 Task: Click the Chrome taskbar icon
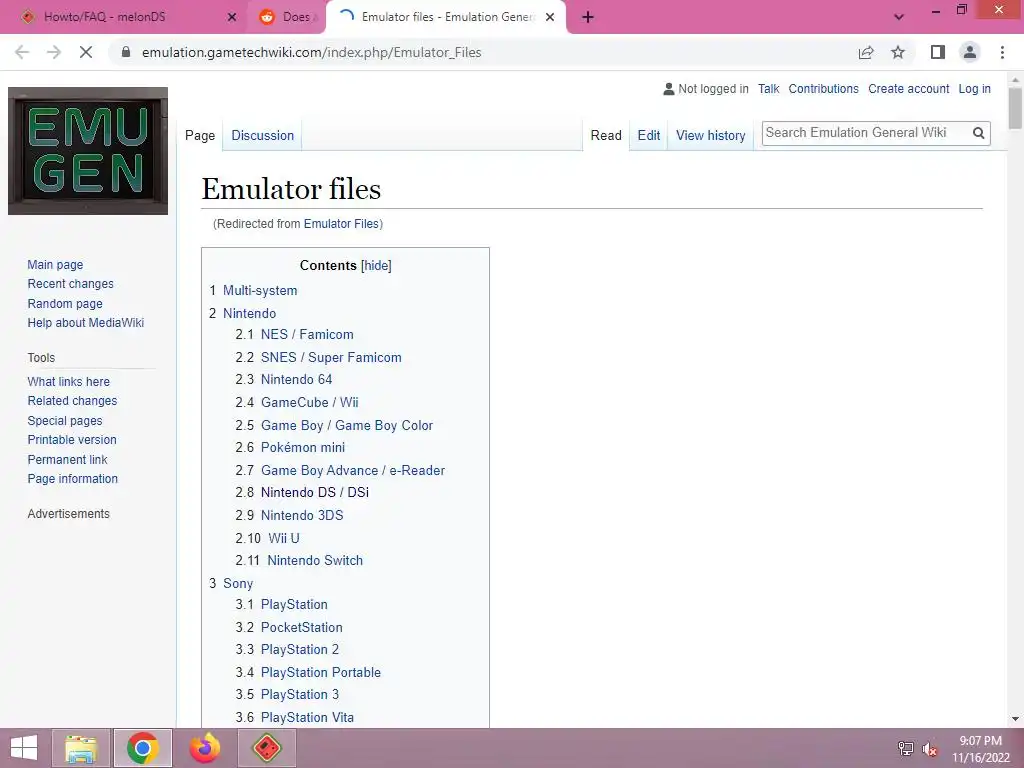(x=142, y=748)
